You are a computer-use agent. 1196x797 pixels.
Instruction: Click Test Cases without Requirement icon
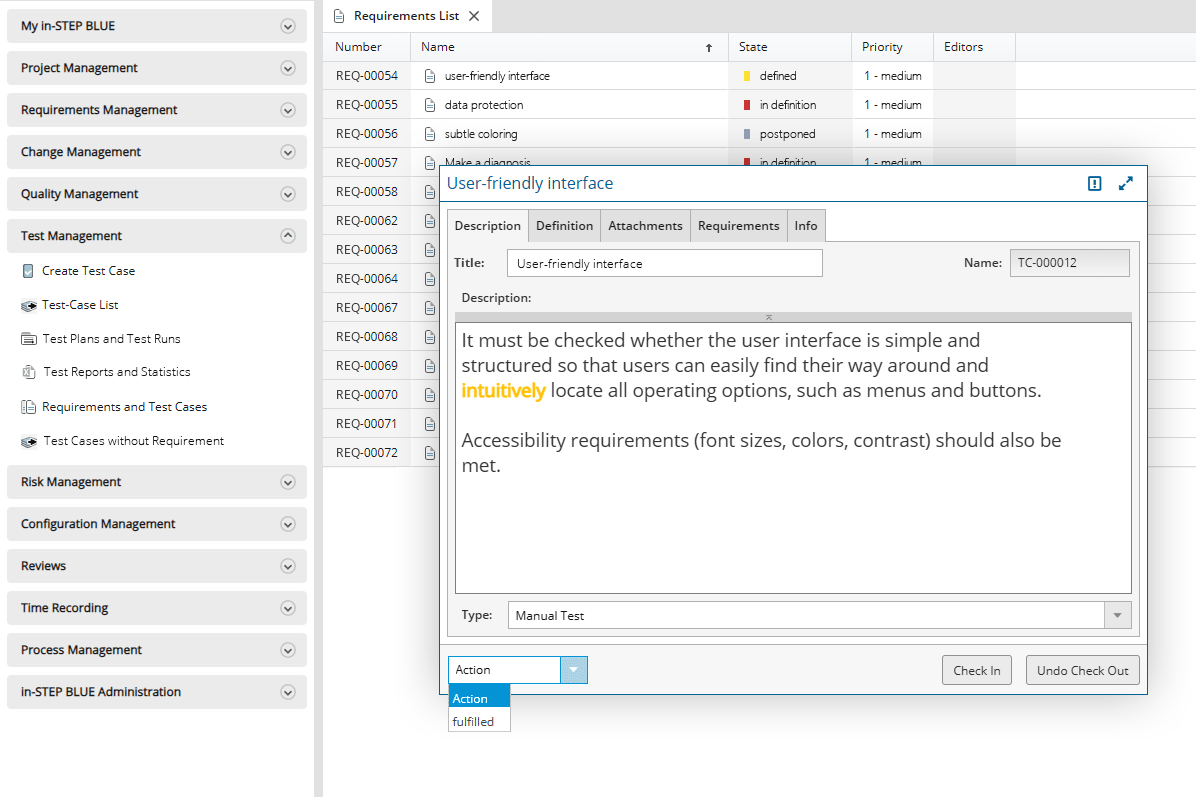point(28,441)
